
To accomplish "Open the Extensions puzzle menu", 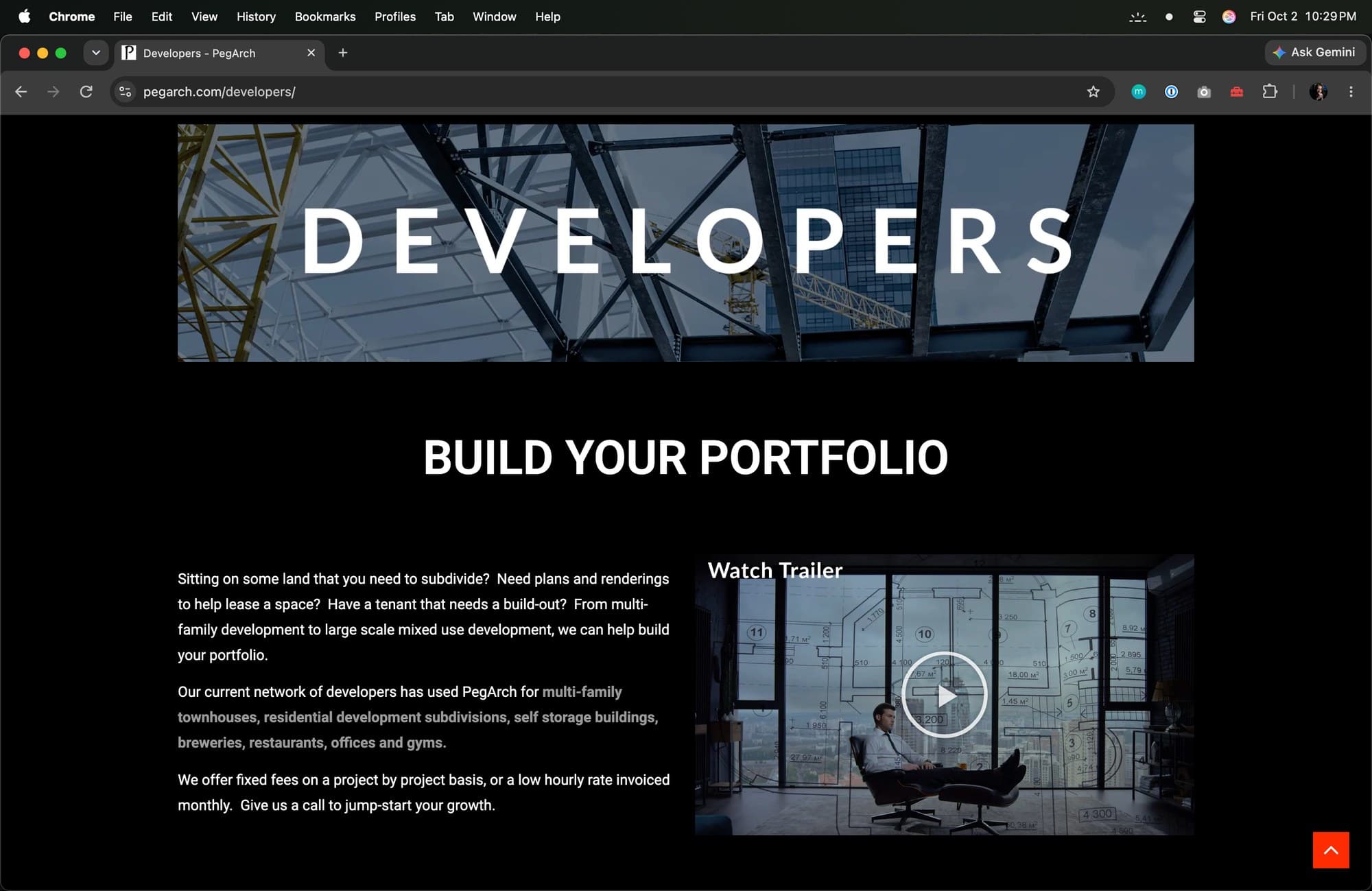I will [1270, 91].
